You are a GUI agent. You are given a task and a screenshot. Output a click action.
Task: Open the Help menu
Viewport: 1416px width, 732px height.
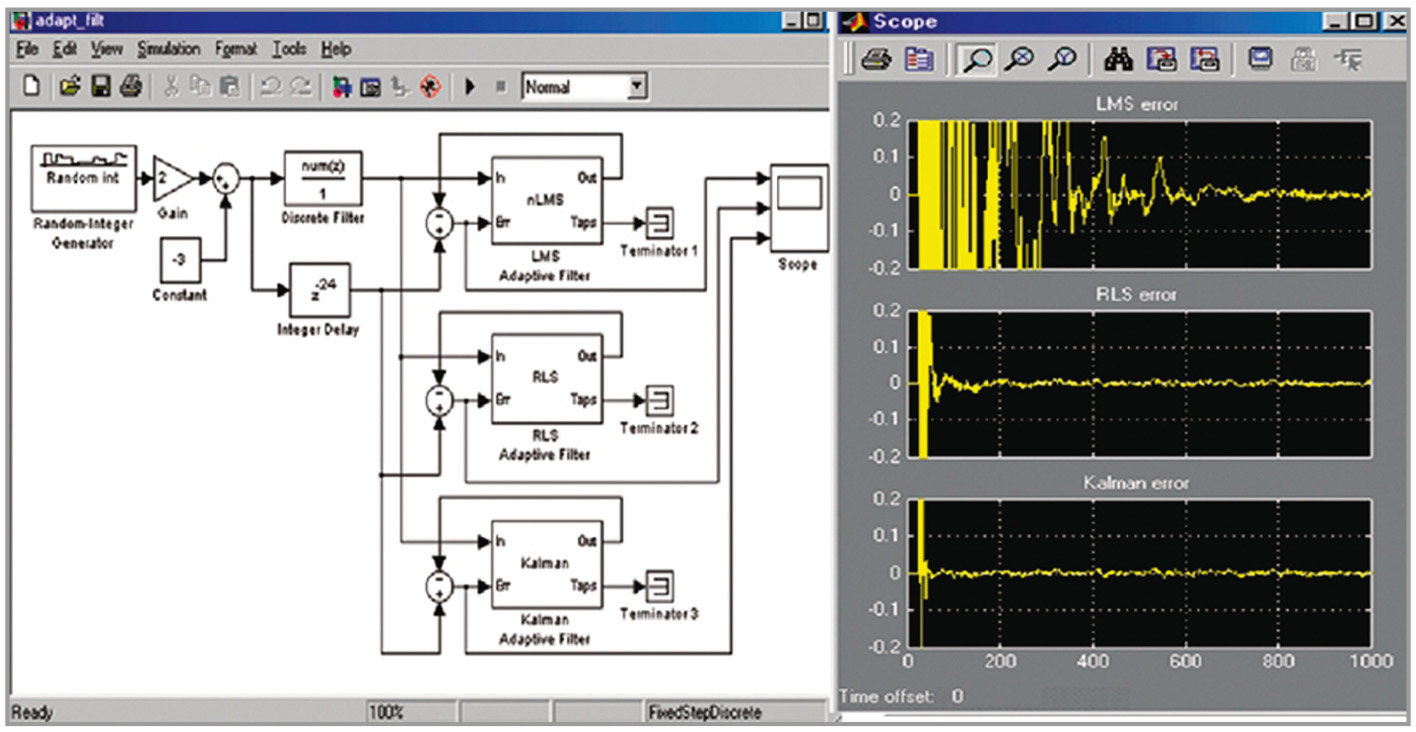(337, 48)
